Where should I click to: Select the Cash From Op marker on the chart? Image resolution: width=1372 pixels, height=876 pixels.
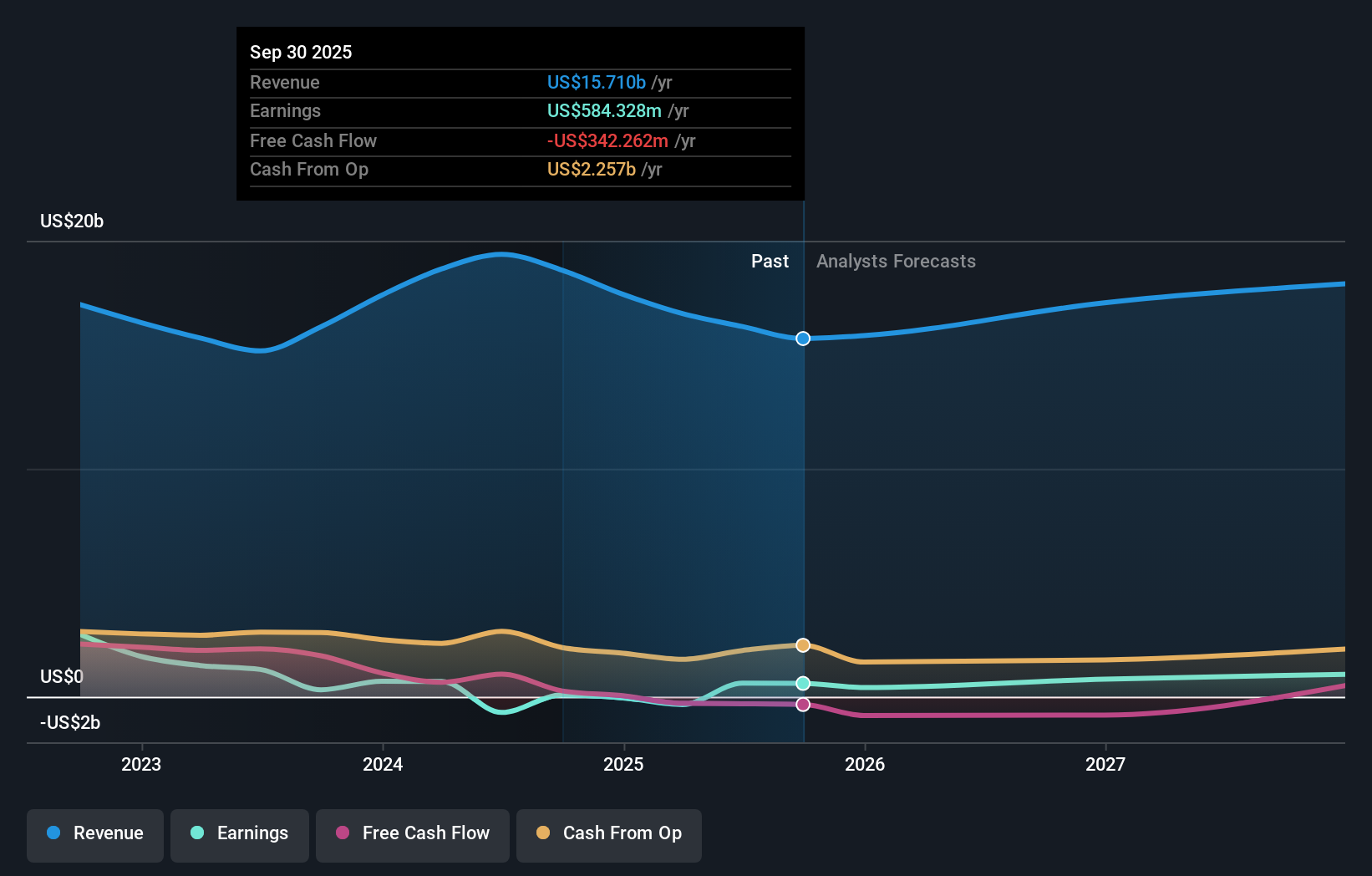pyautogui.click(x=803, y=644)
